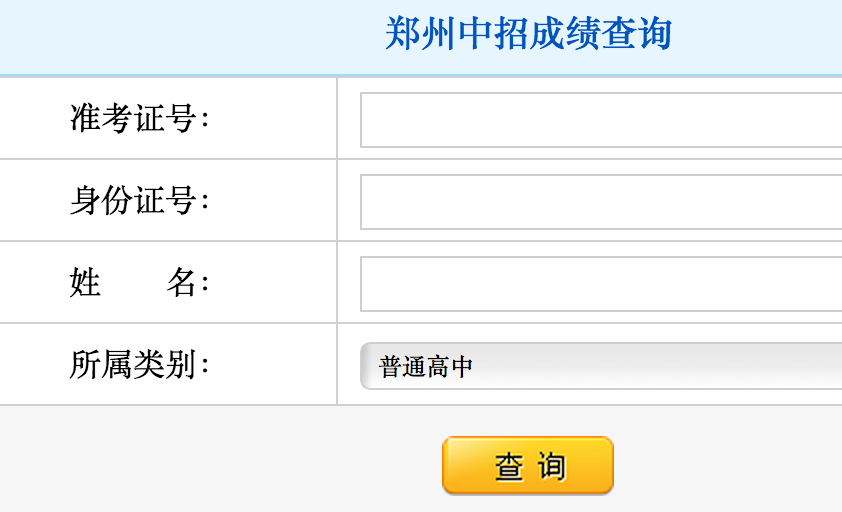The width and height of the screenshot is (842, 512).
Task: Submit the score query form
Action: pos(527,466)
